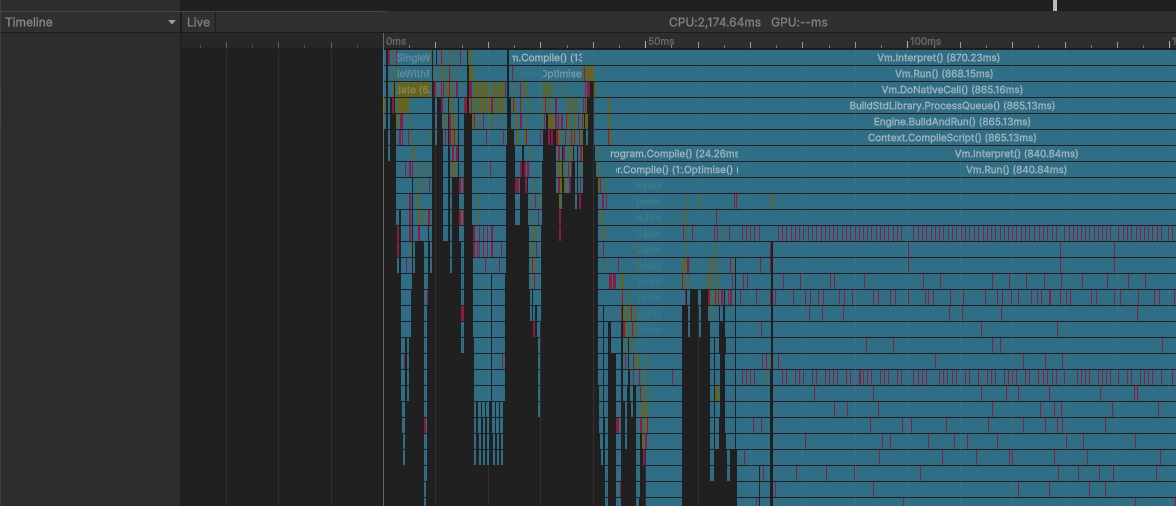
Task: Click the white frame marker in top chart
Action: [x=1054, y=5]
